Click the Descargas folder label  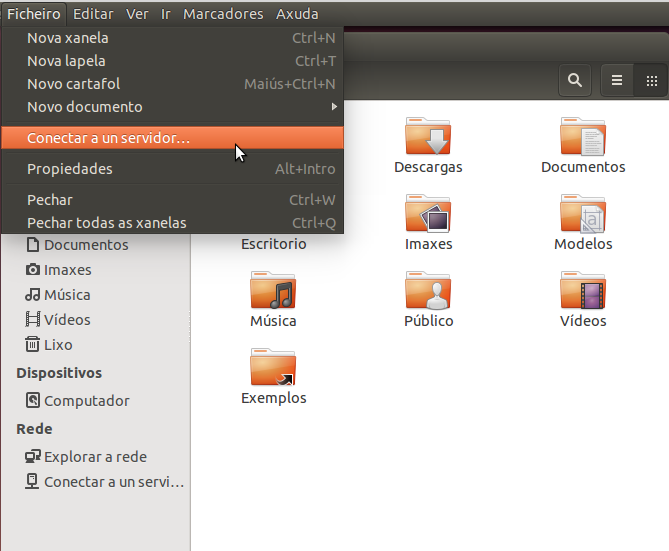(x=428, y=167)
